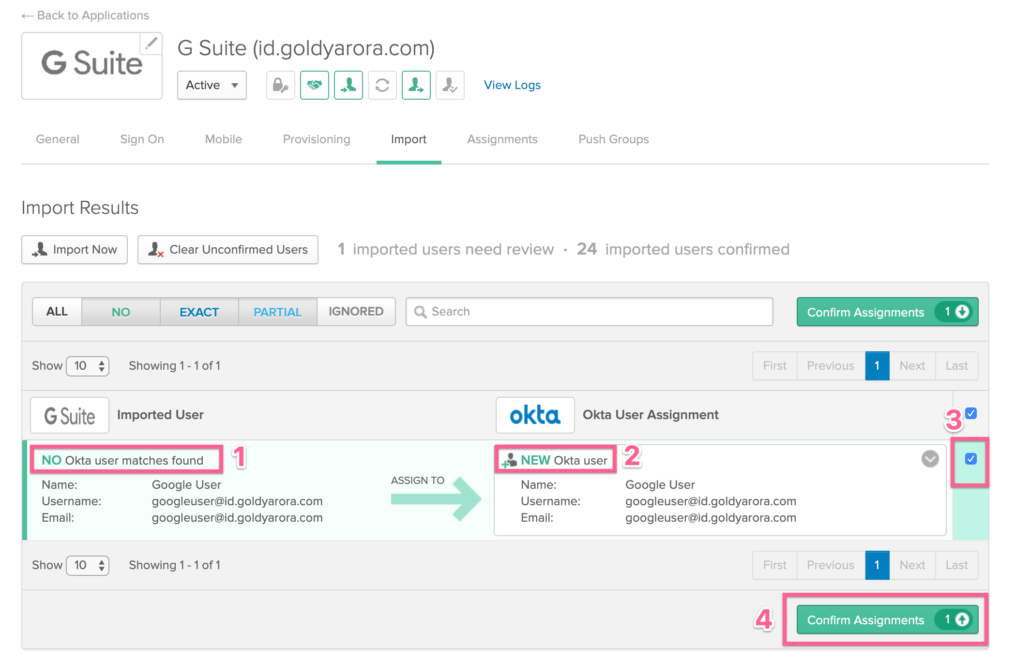The width and height of the screenshot is (1030, 662).
Task: Click '24 imported users confirmed' text
Action: (683, 250)
